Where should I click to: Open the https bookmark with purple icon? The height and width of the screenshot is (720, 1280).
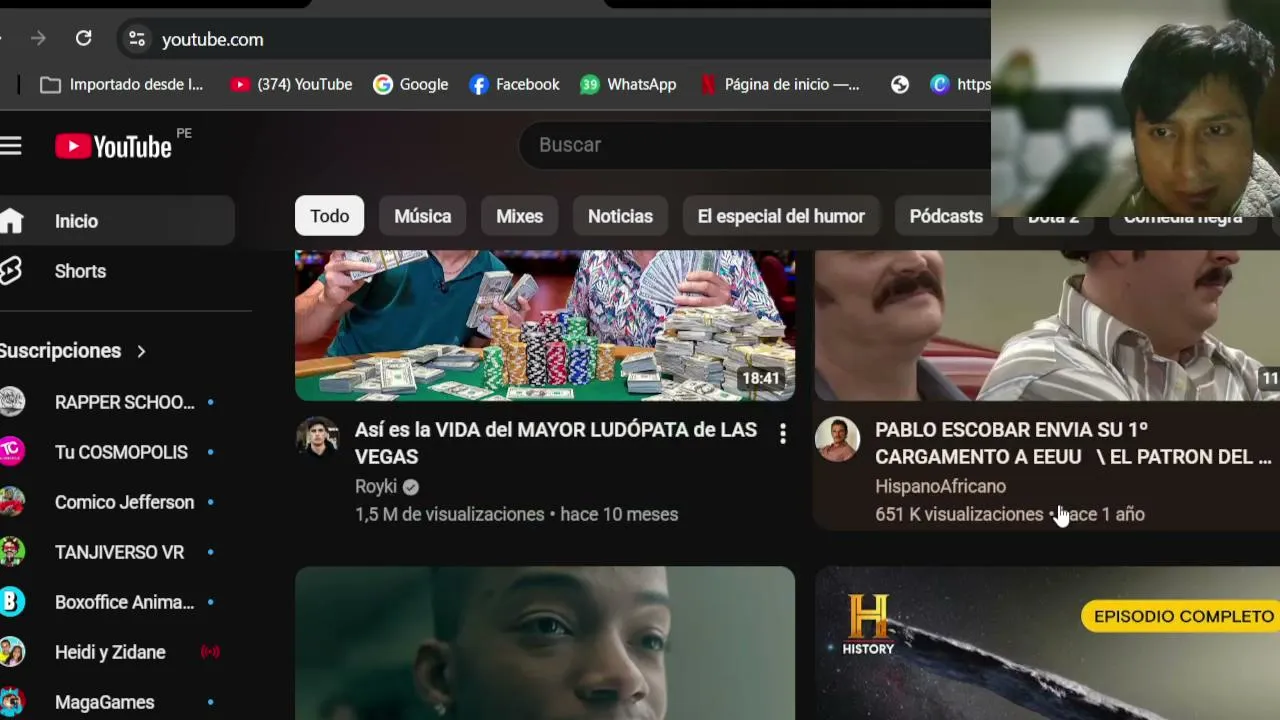pos(960,85)
